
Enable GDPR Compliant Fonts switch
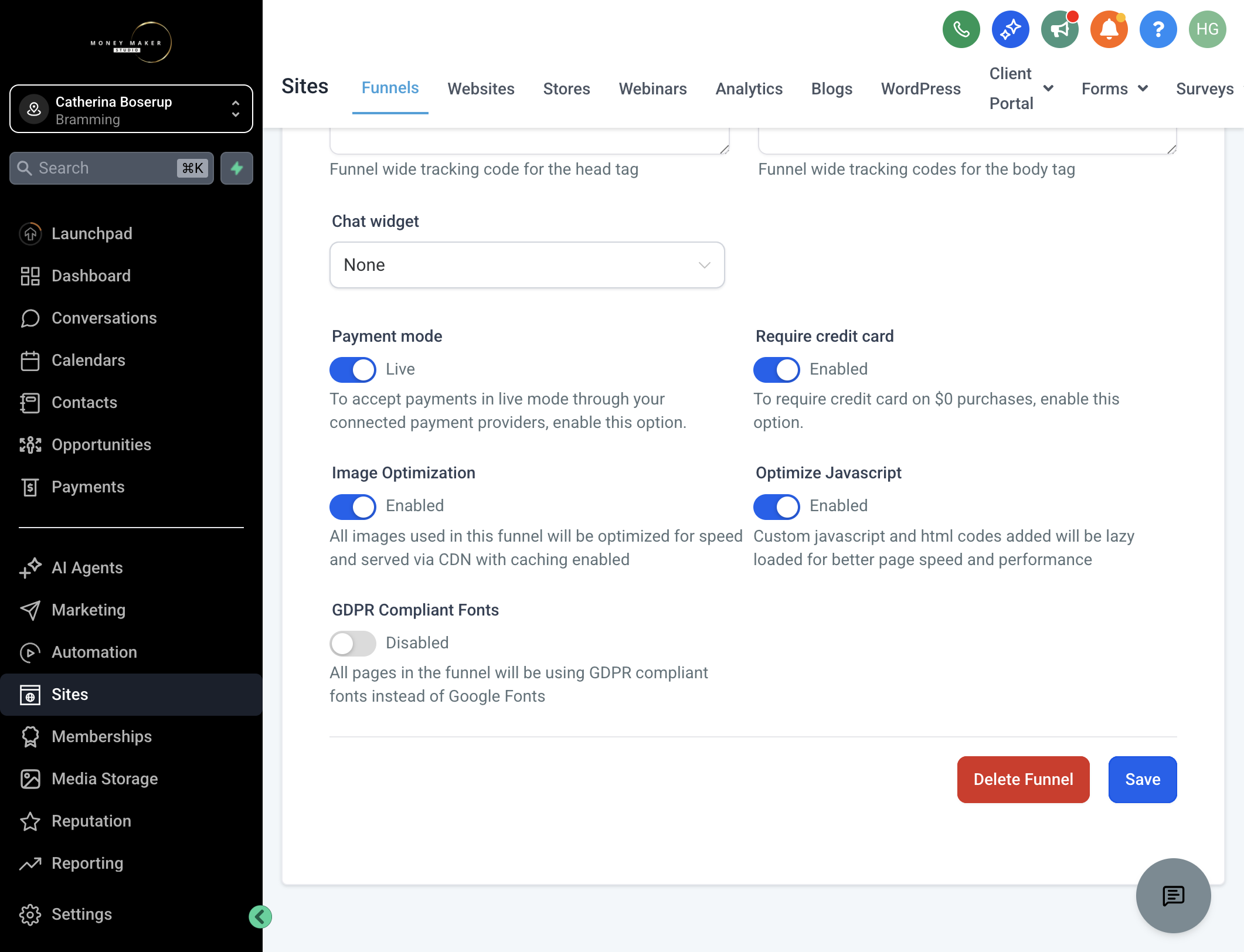(353, 643)
